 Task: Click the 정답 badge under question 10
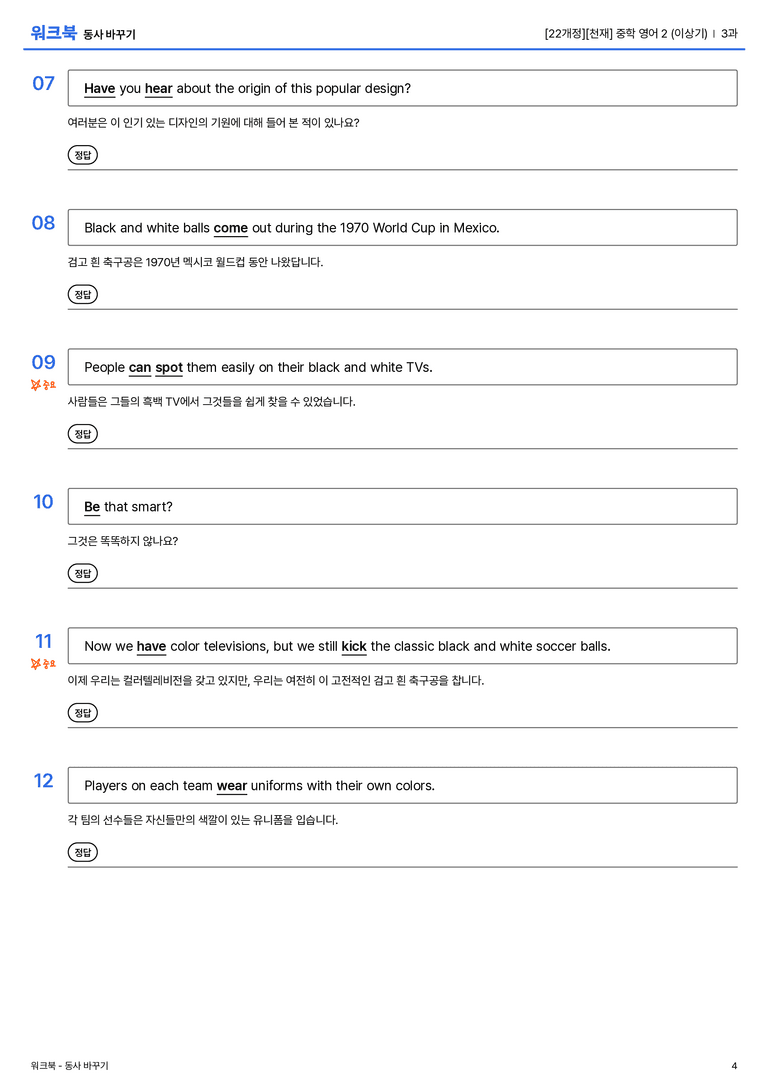82,573
